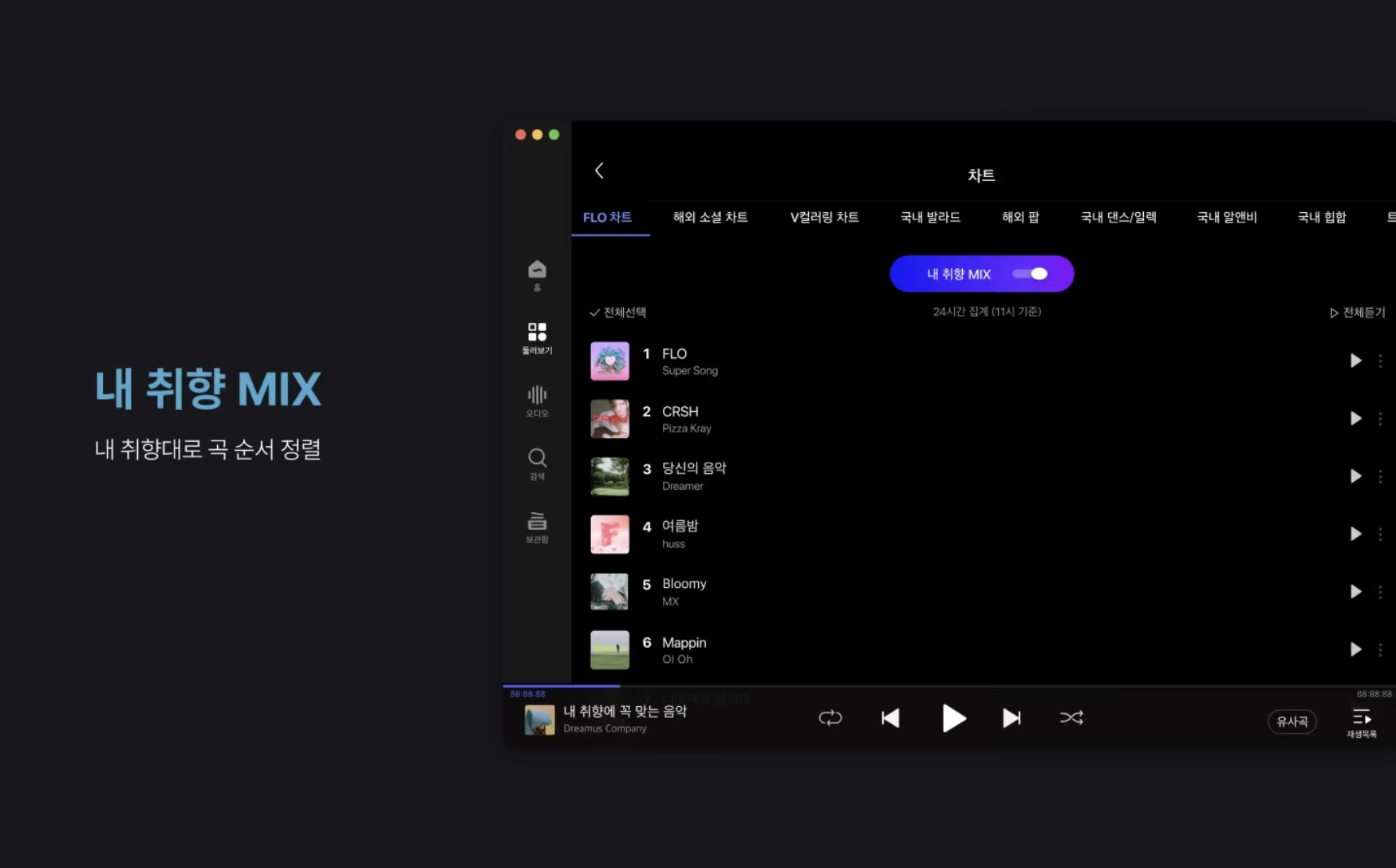This screenshot has height=868, width=1396.
Task: Open Bloomy album thumbnail
Action: pyautogui.click(x=609, y=592)
